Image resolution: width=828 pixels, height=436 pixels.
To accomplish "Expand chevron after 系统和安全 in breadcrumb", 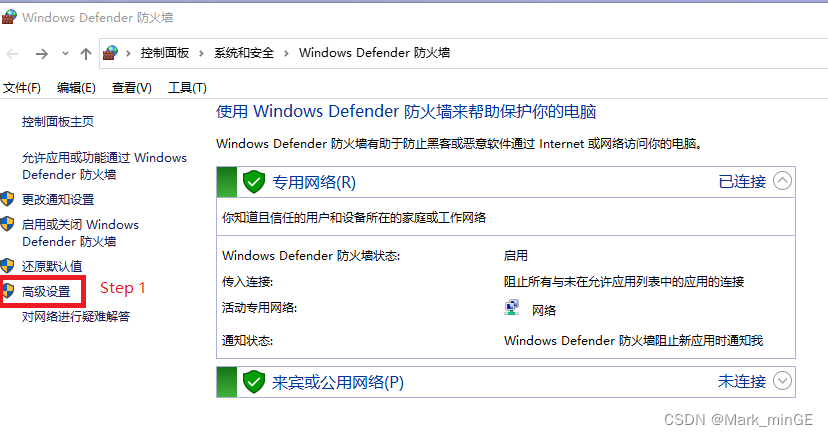I will click(x=286, y=53).
